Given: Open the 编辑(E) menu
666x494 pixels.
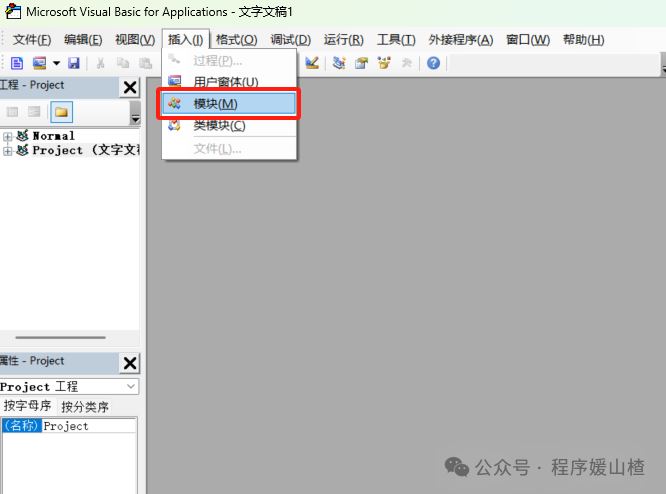Looking at the screenshot, I should 83,40.
